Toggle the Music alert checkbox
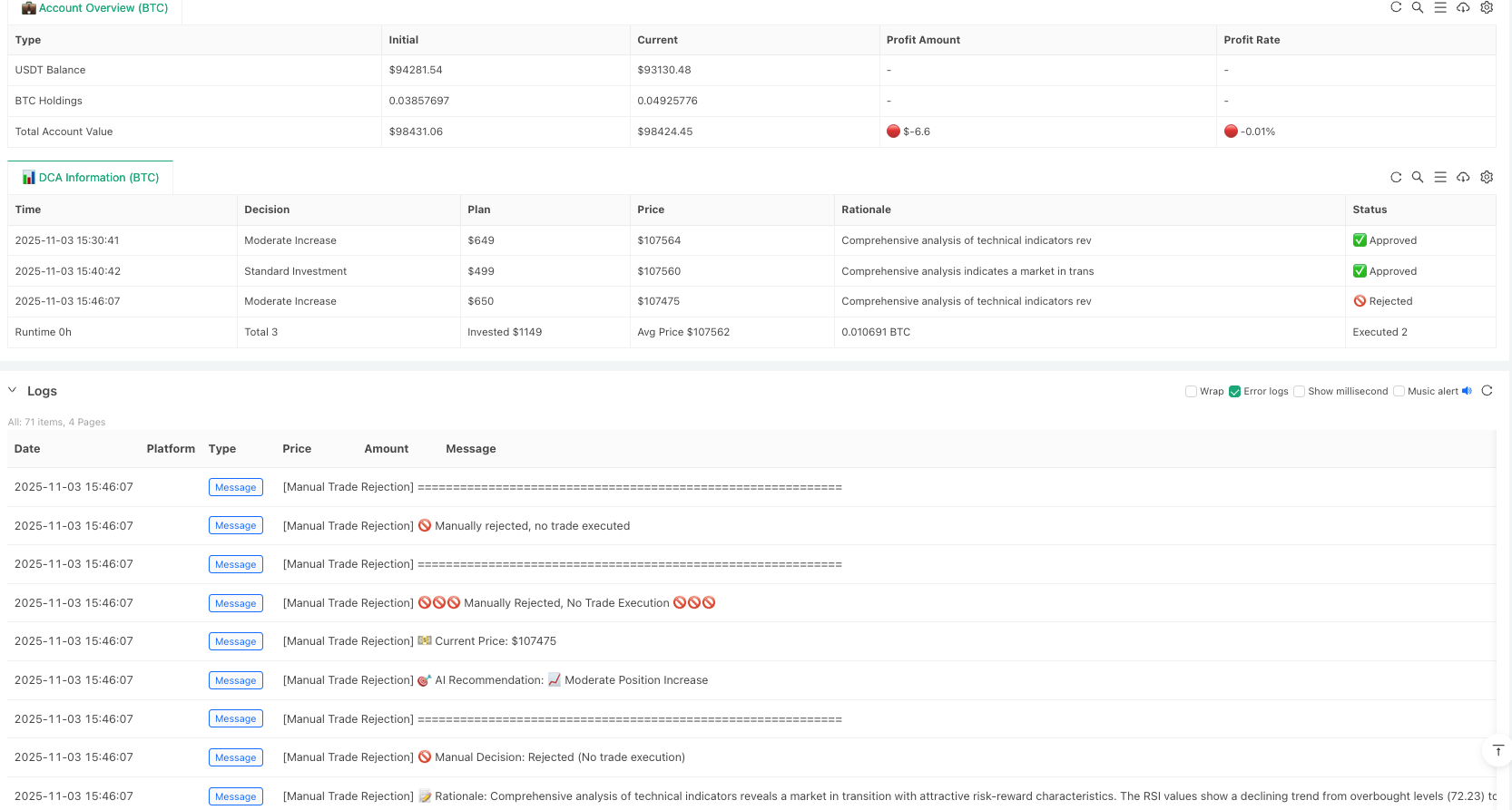Viewport: 1512px width, 810px height. point(1399,392)
